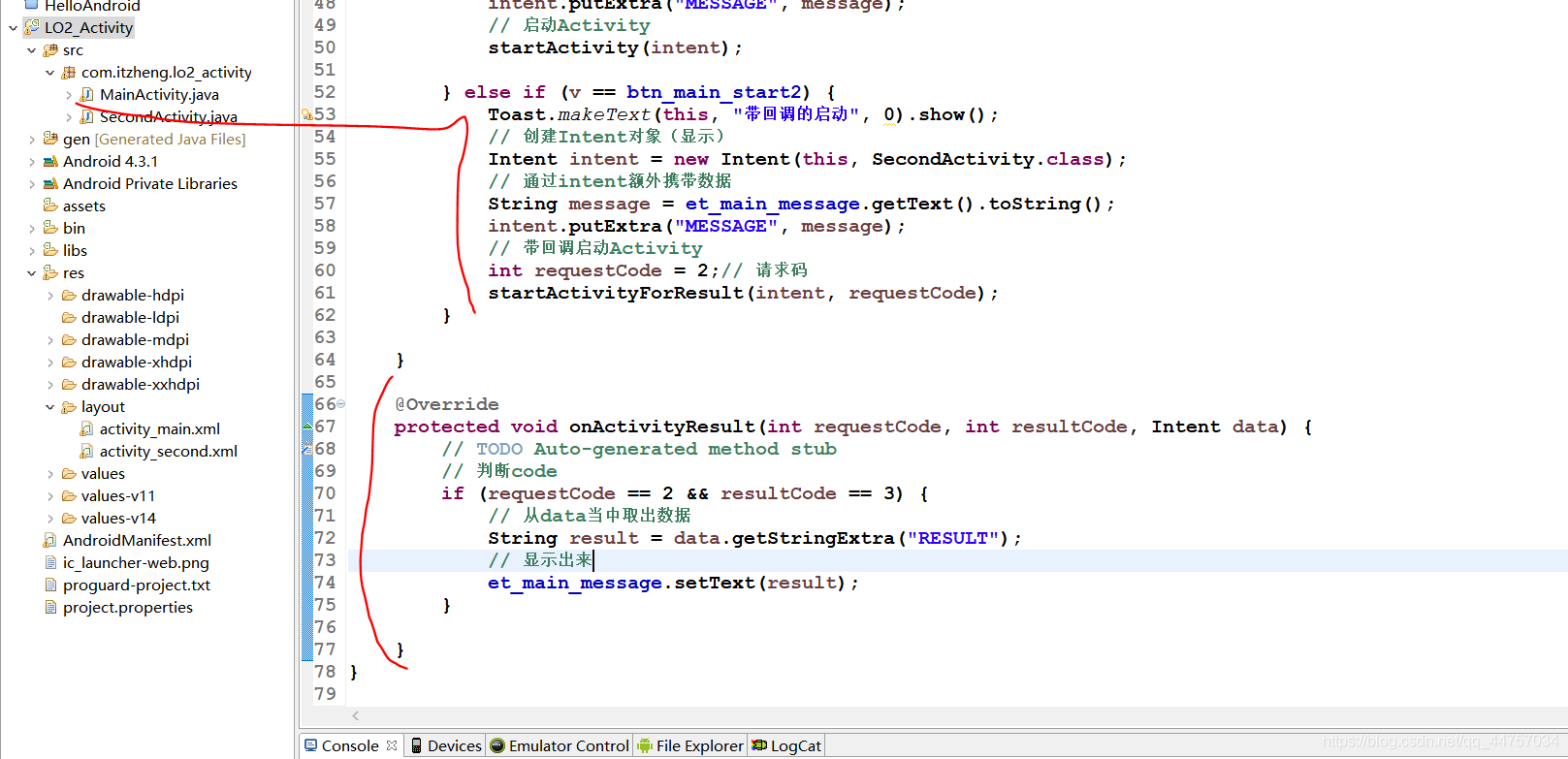Select the drawable-mdpi folder
The height and width of the screenshot is (759, 1568).
pos(135,339)
